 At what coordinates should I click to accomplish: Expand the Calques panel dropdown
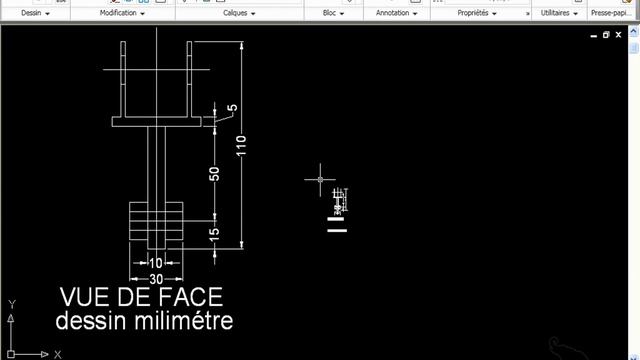coord(239,13)
